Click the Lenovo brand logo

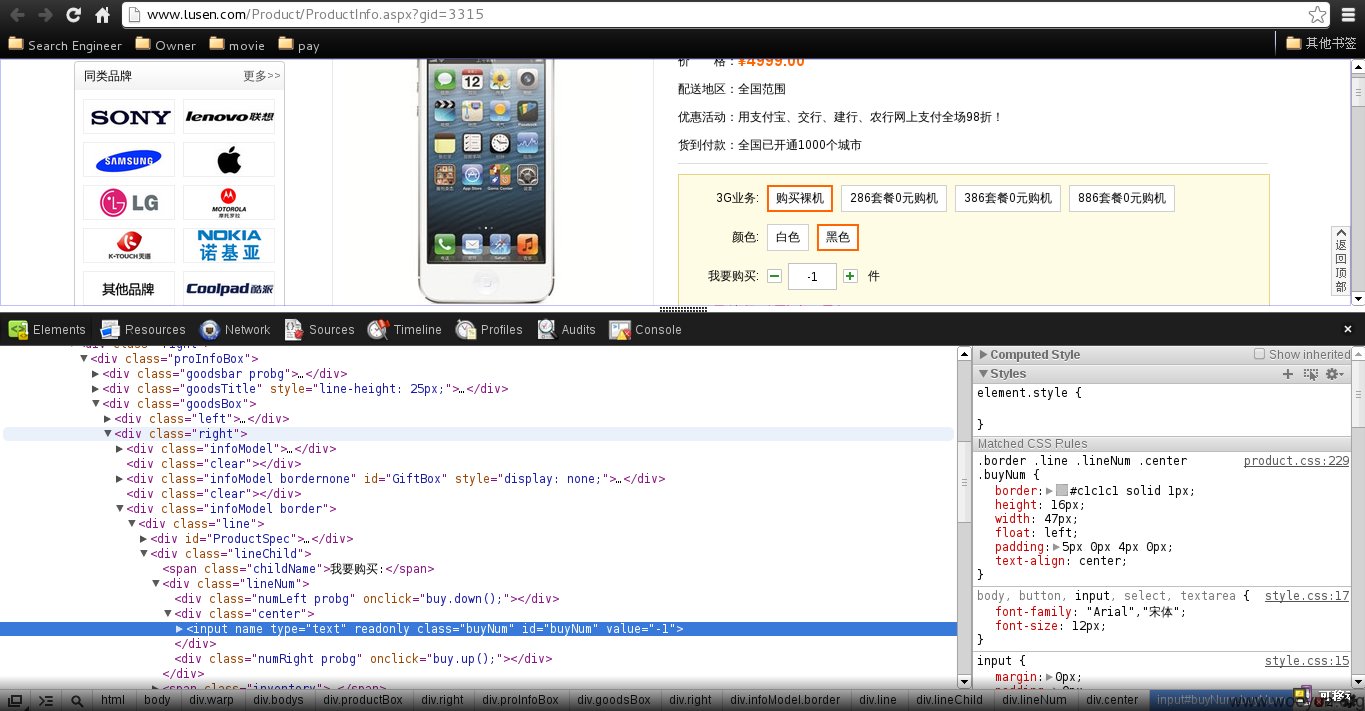pos(229,117)
